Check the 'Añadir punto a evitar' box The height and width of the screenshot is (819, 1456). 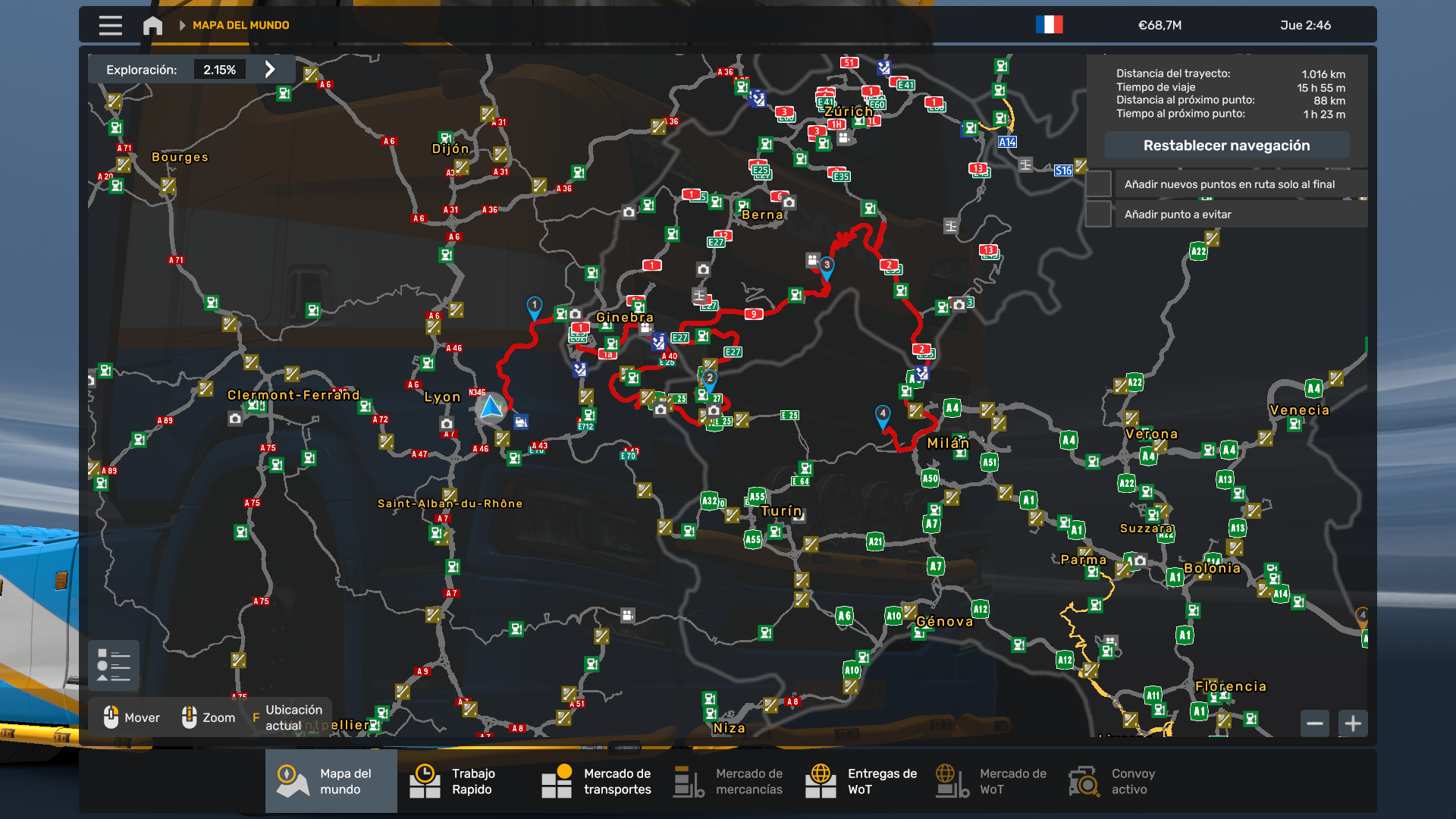click(x=1098, y=215)
